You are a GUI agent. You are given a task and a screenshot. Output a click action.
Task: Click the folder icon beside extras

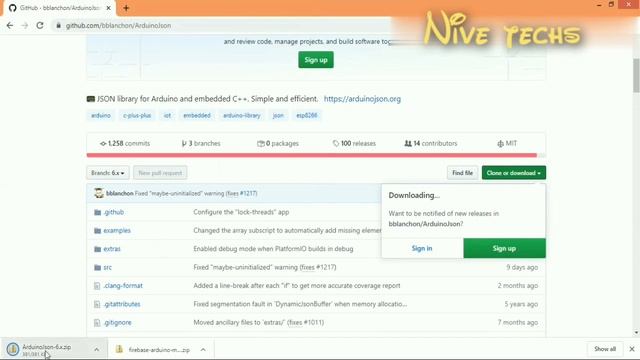(97, 249)
